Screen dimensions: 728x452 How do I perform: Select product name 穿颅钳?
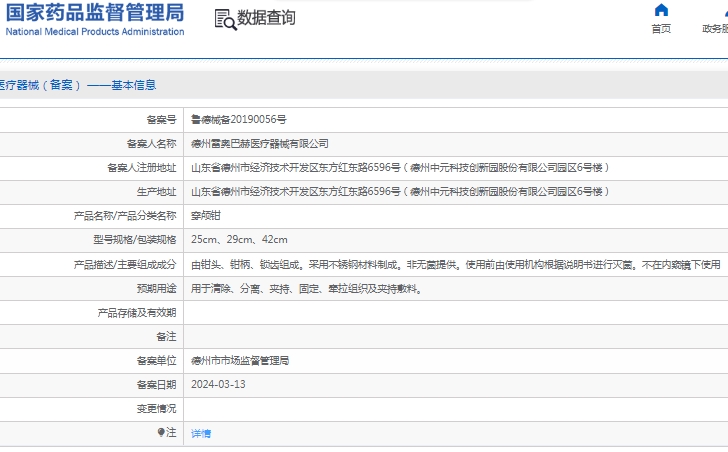click(206, 215)
